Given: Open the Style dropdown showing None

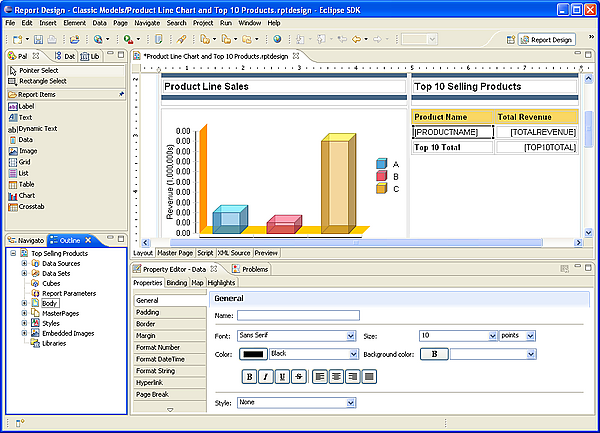Looking at the screenshot, I should click(350, 402).
